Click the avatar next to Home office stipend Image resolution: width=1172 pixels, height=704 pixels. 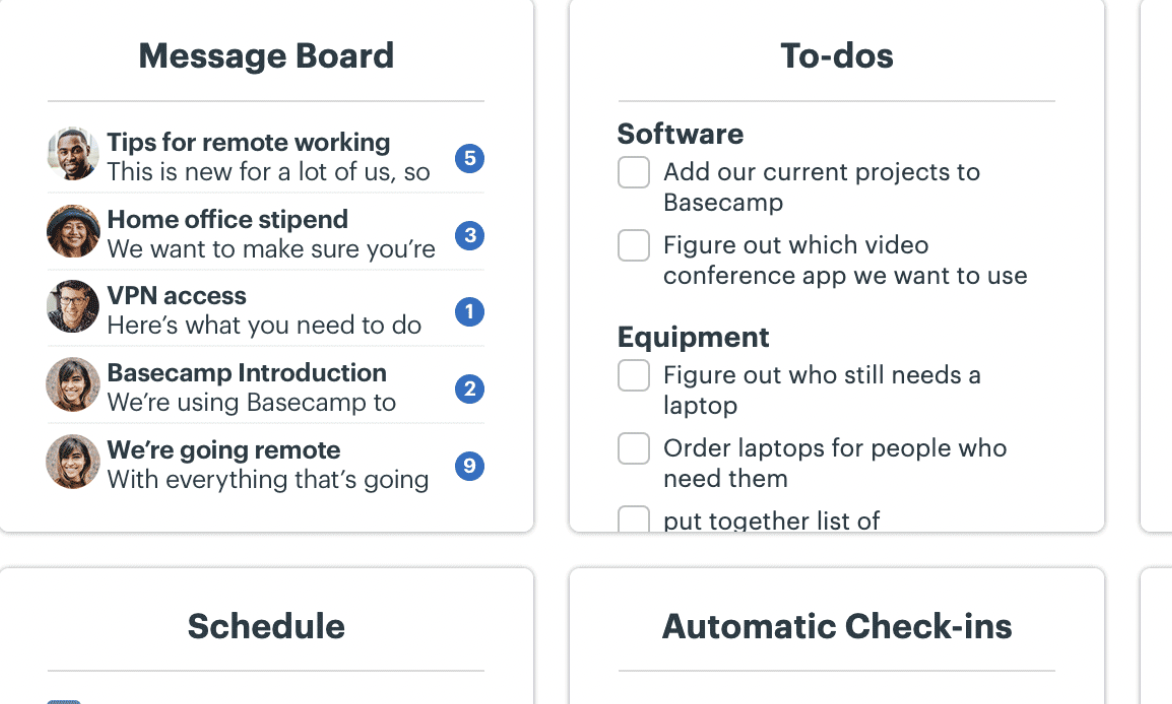73,232
